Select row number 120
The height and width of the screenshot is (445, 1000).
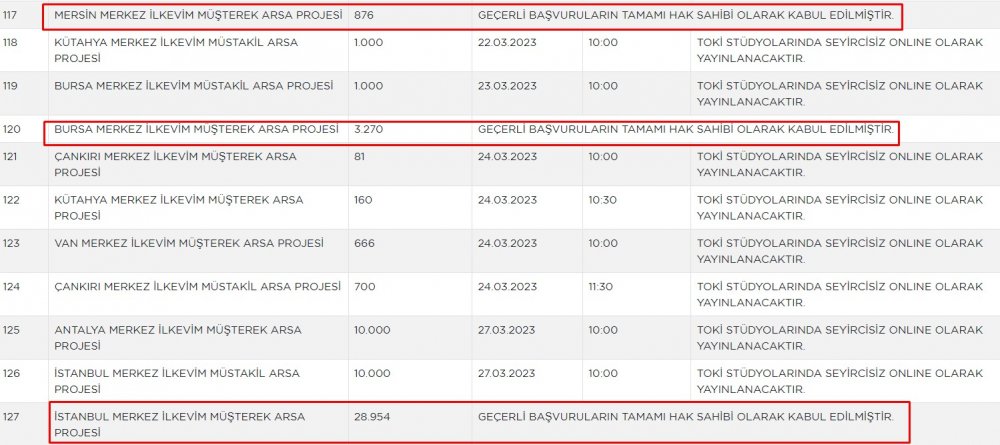[x=11, y=129]
